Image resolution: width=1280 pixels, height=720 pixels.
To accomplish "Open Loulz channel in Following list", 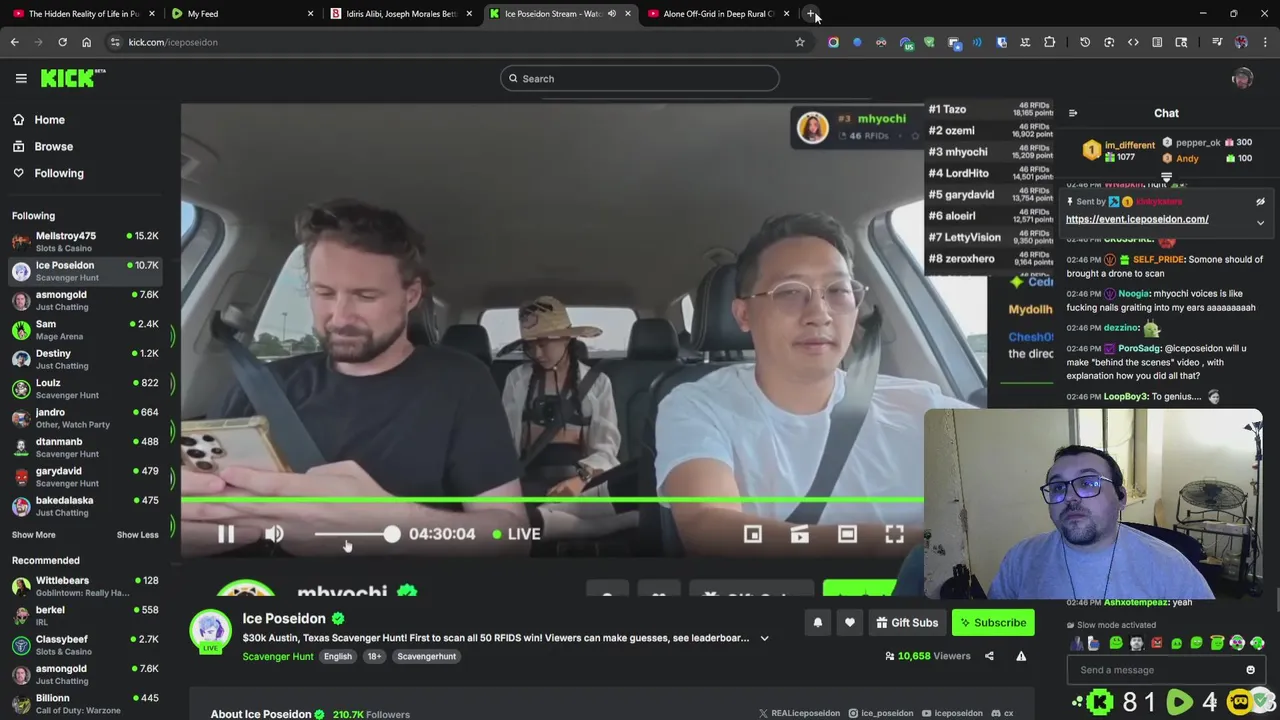I will click(x=86, y=388).
